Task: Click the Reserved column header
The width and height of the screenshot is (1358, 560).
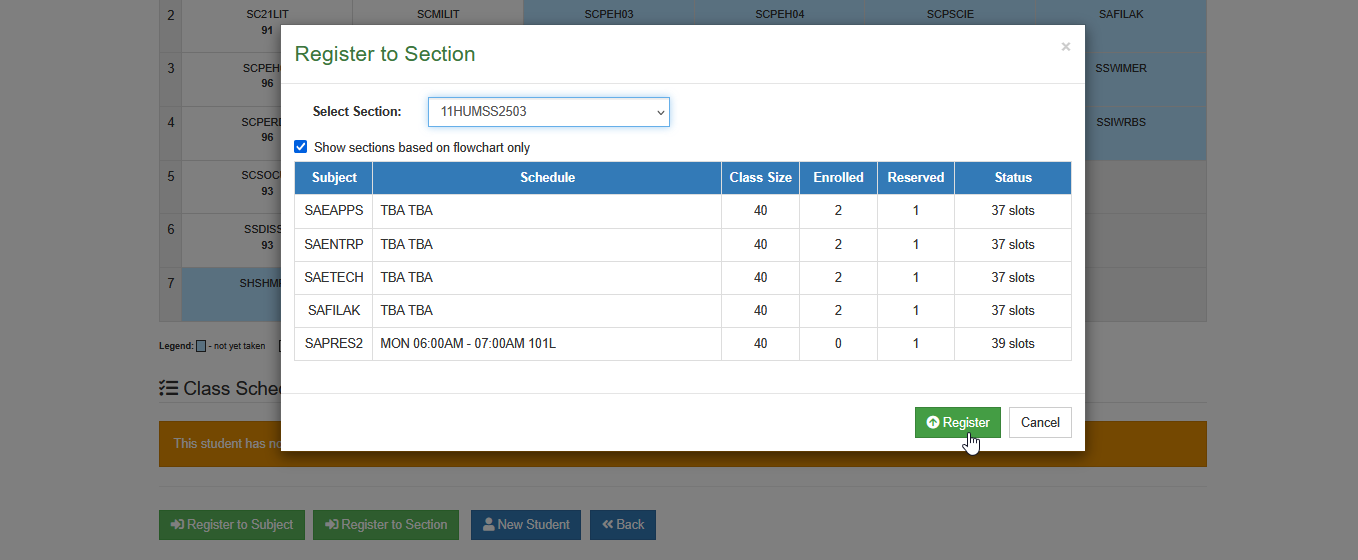Action: coord(916,178)
